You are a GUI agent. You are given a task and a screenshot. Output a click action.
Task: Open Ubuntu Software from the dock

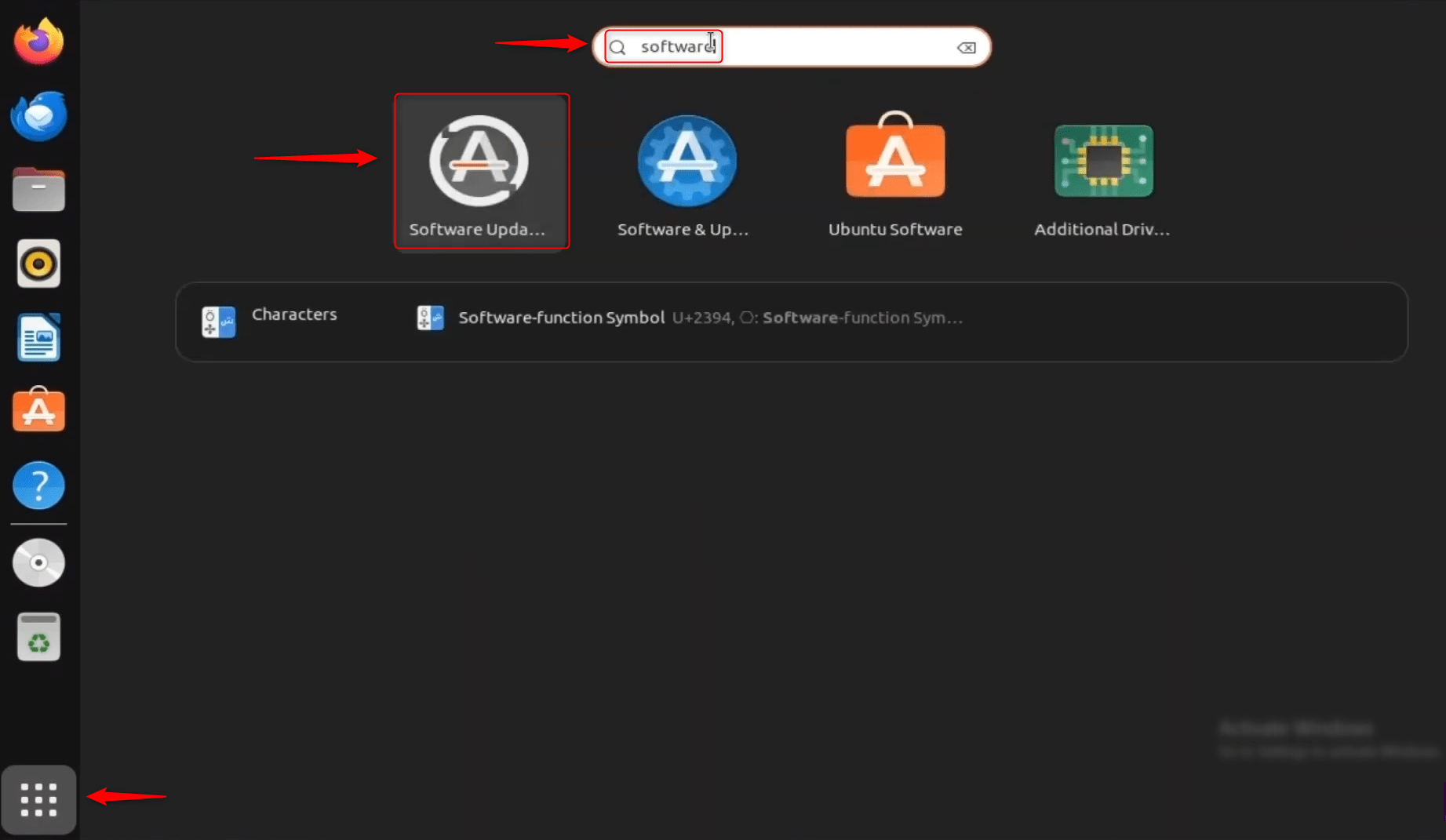click(x=38, y=409)
